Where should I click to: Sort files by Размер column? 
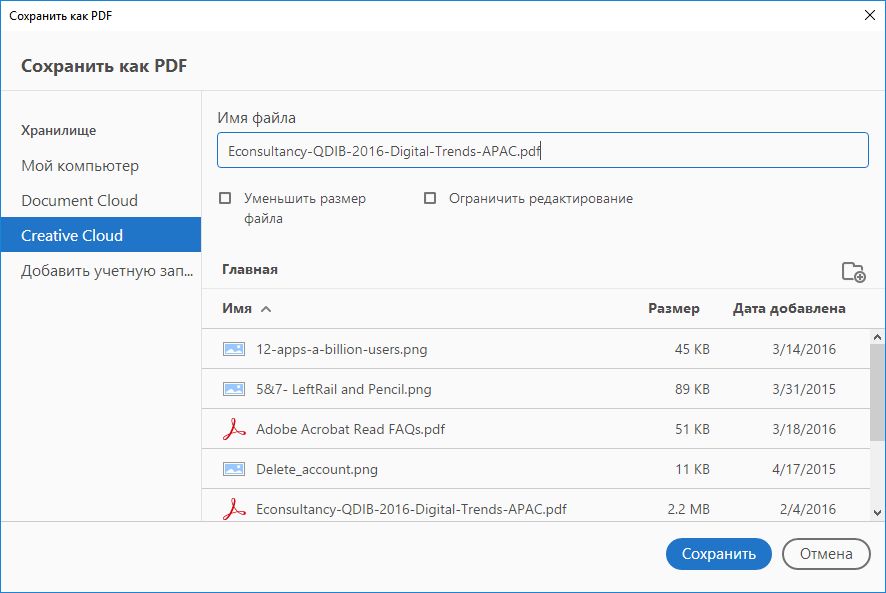point(673,309)
